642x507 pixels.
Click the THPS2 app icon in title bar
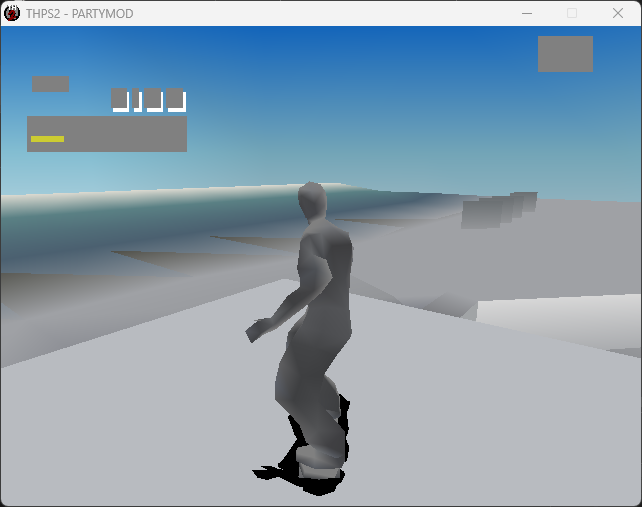tap(12, 14)
